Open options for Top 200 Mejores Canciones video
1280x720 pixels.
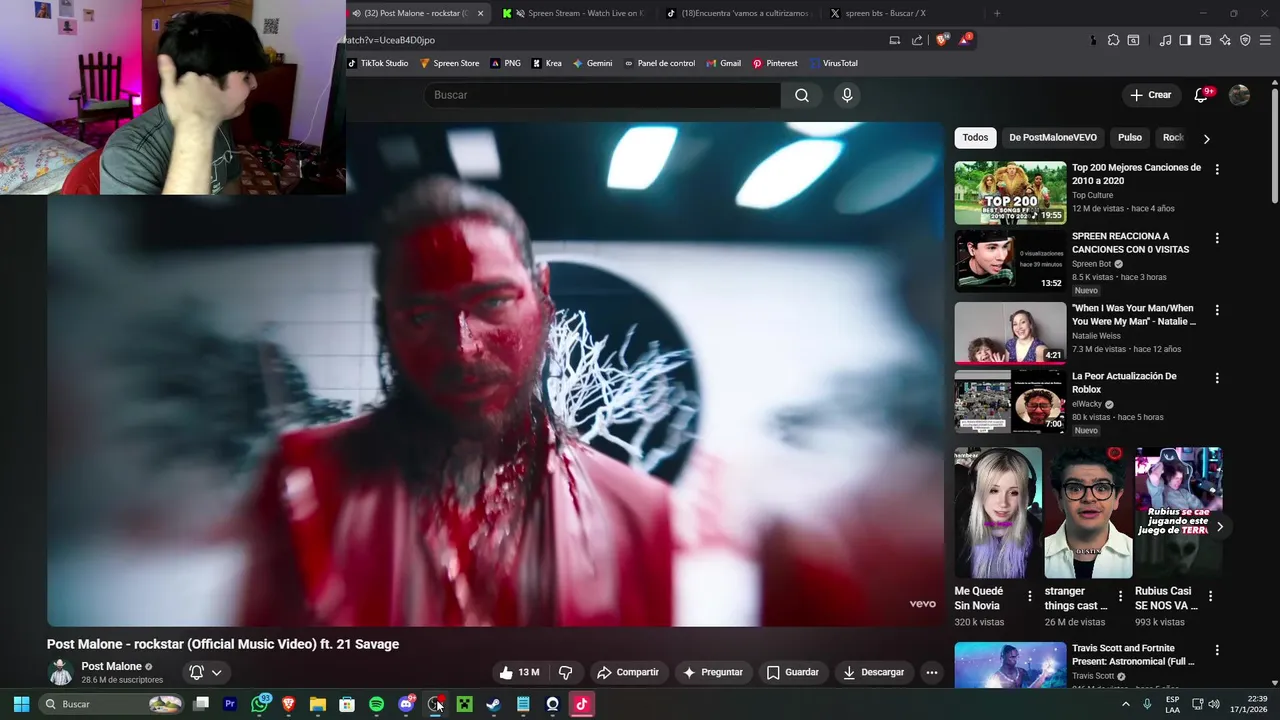[1217, 169]
